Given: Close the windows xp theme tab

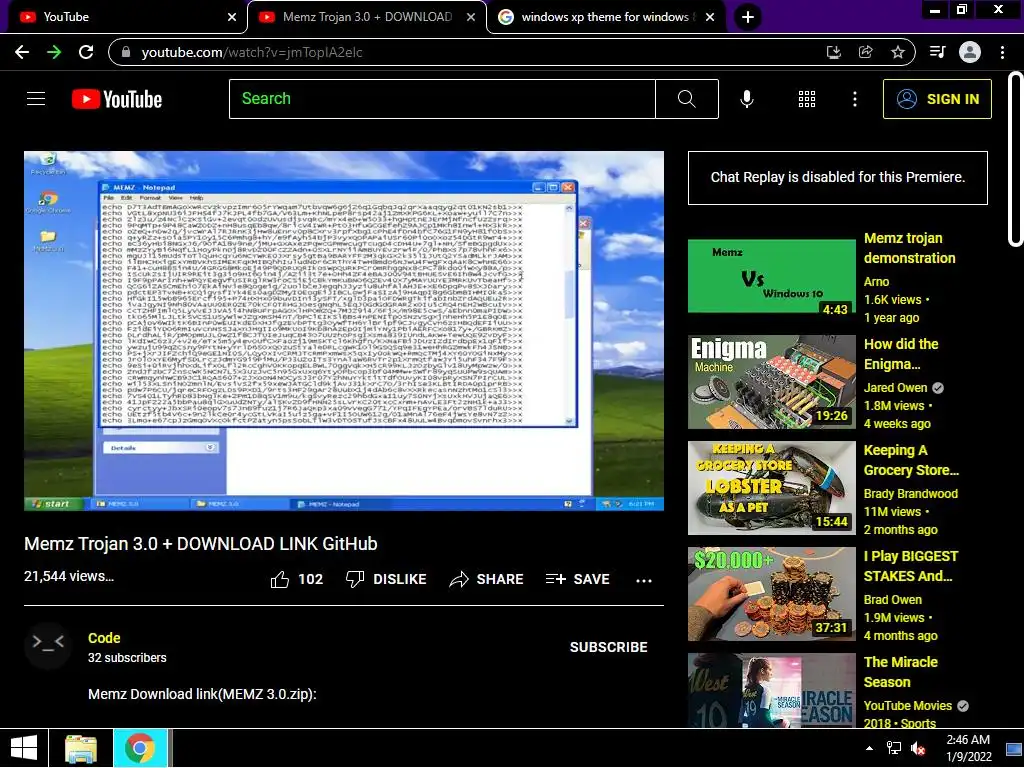Looking at the screenshot, I should (710, 17).
